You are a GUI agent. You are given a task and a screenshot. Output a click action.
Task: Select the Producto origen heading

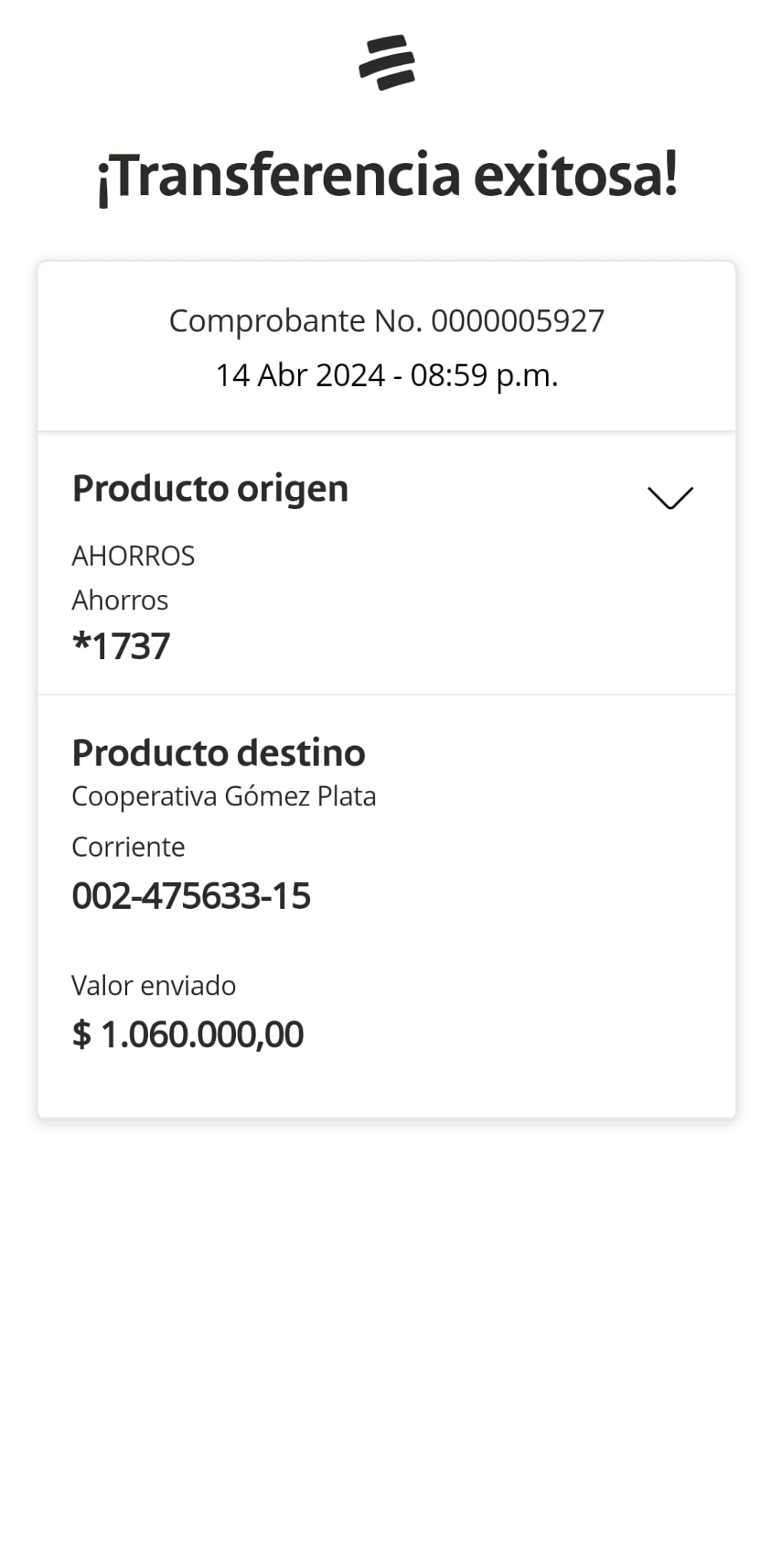click(x=210, y=488)
